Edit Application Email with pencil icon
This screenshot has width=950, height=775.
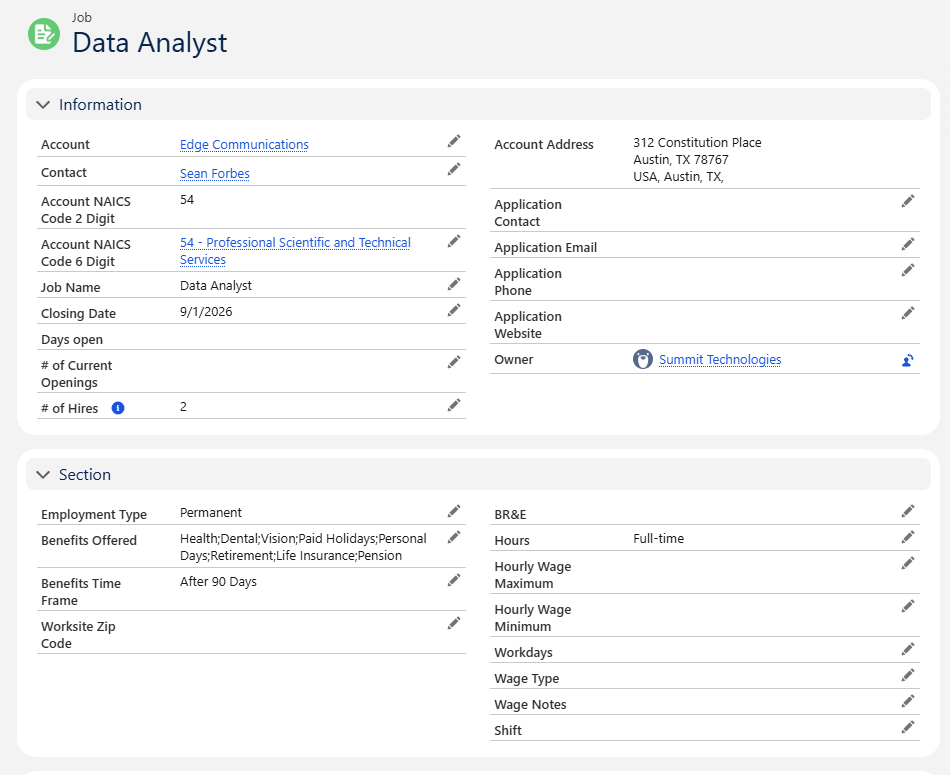[x=908, y=244]
